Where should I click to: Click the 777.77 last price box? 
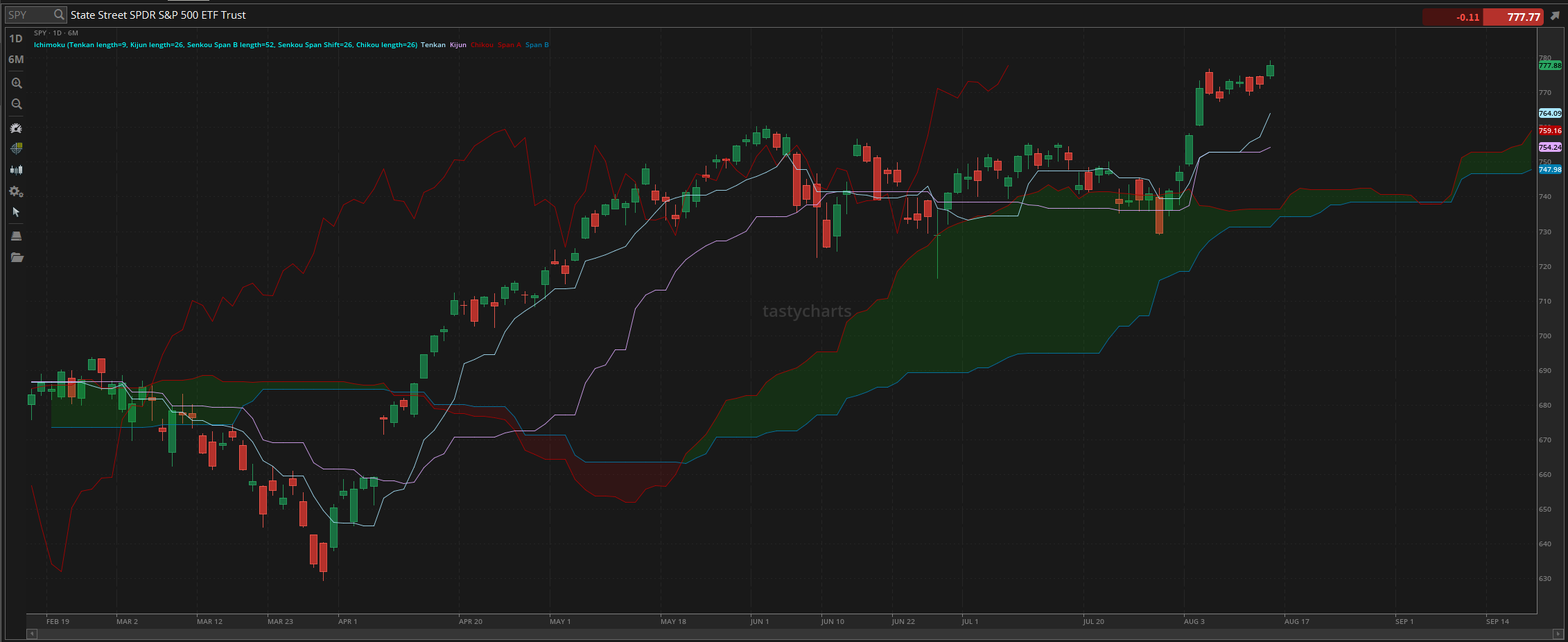point(1513,17)
